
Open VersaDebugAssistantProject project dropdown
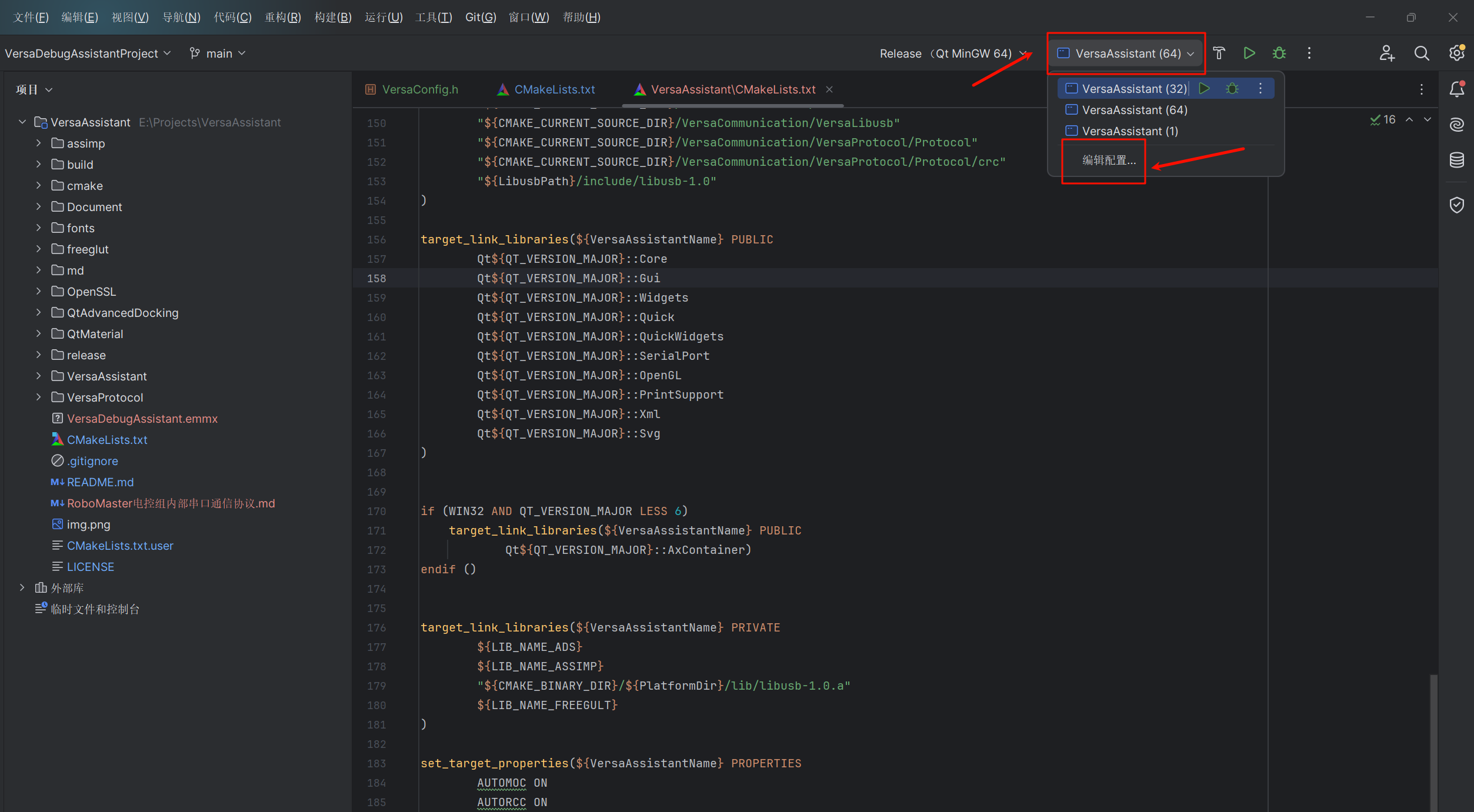(88, 54)
